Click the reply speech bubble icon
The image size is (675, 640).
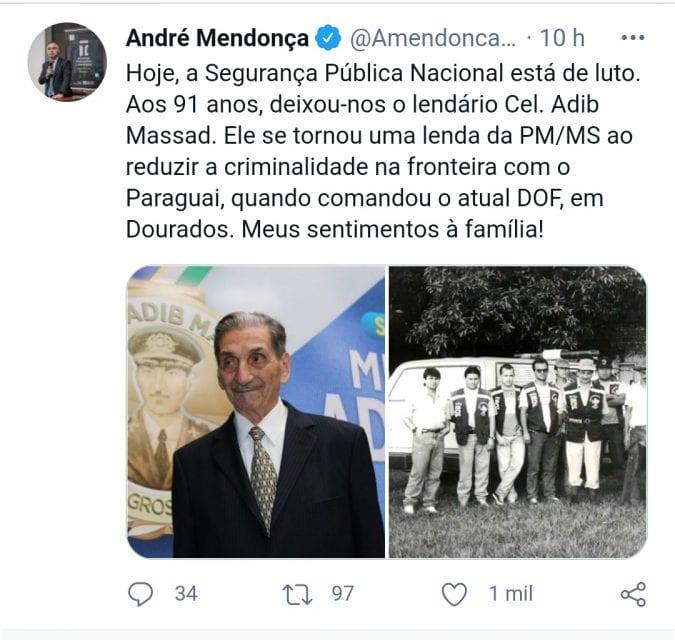click(140, 594)
